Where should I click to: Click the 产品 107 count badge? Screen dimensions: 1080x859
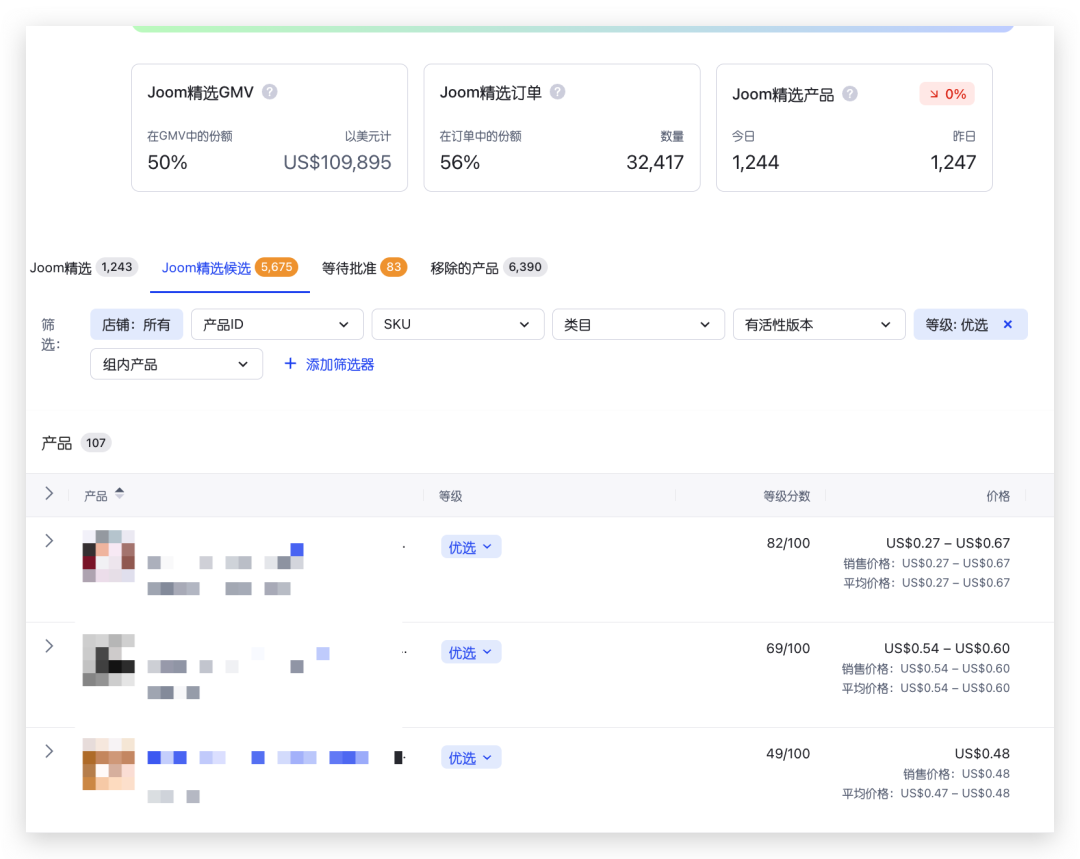click(x=96, y=443)
